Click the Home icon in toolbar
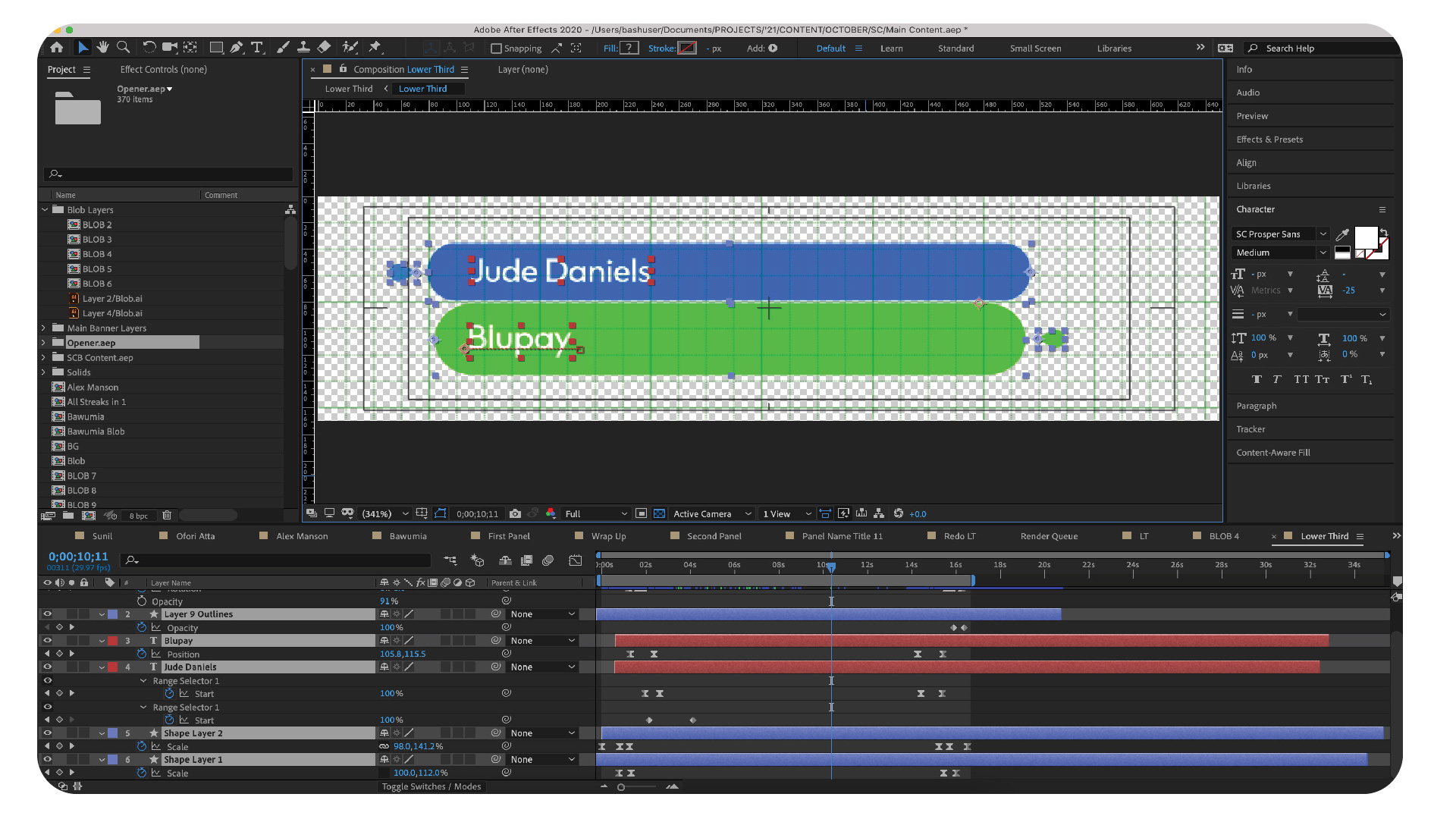This screenshot has width=1456, height=819. point(56,48)
